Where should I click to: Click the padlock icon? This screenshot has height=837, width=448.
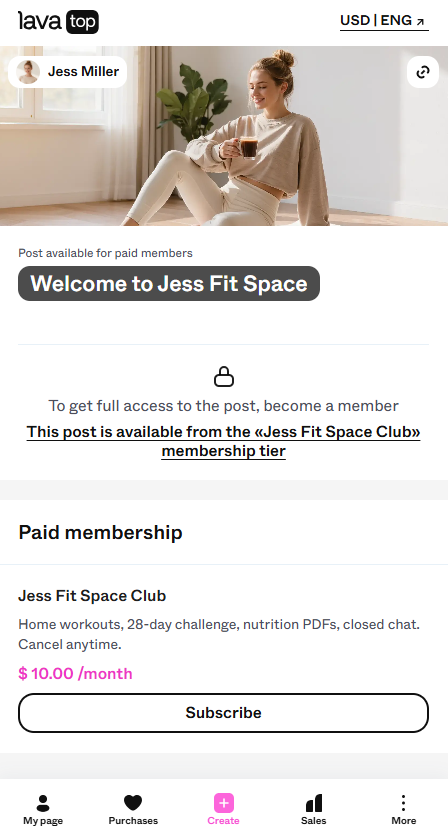[224, 376]
